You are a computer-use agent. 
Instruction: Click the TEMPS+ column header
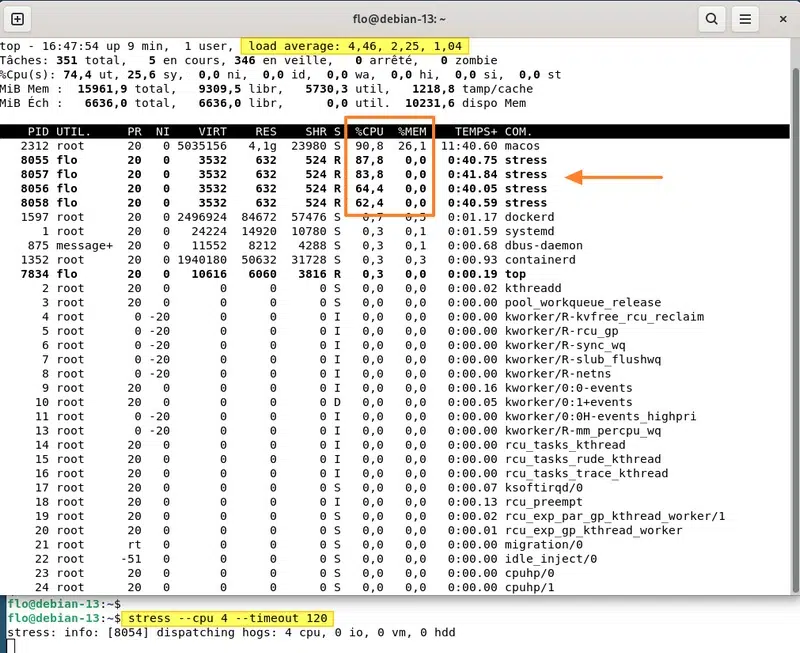coord(476,131)
